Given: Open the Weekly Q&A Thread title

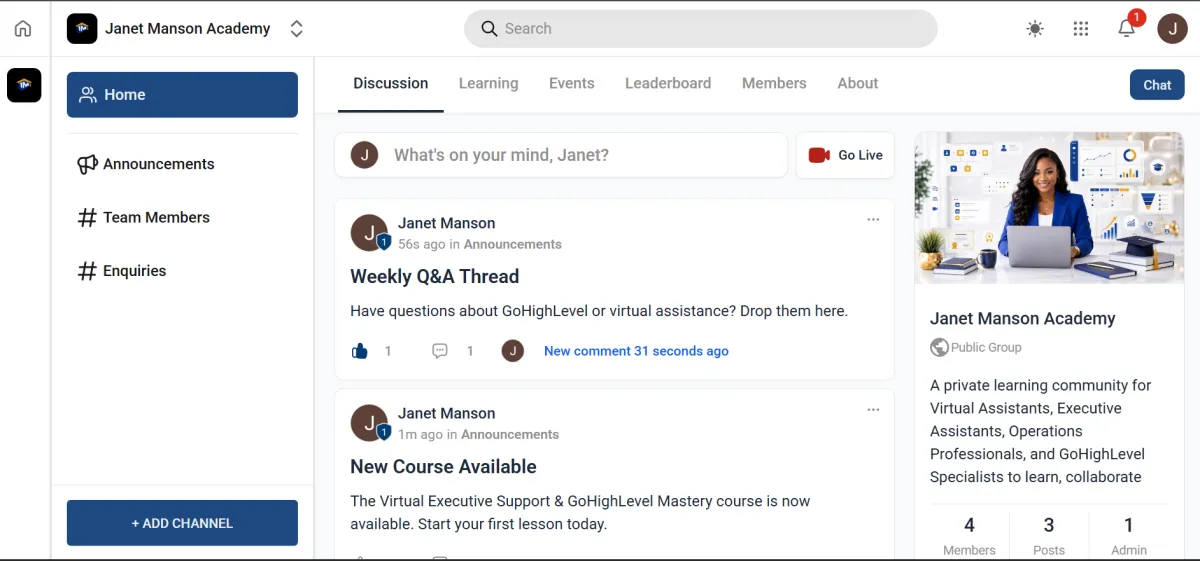Looking at the screenshot, I should click(x=435, y=276).
